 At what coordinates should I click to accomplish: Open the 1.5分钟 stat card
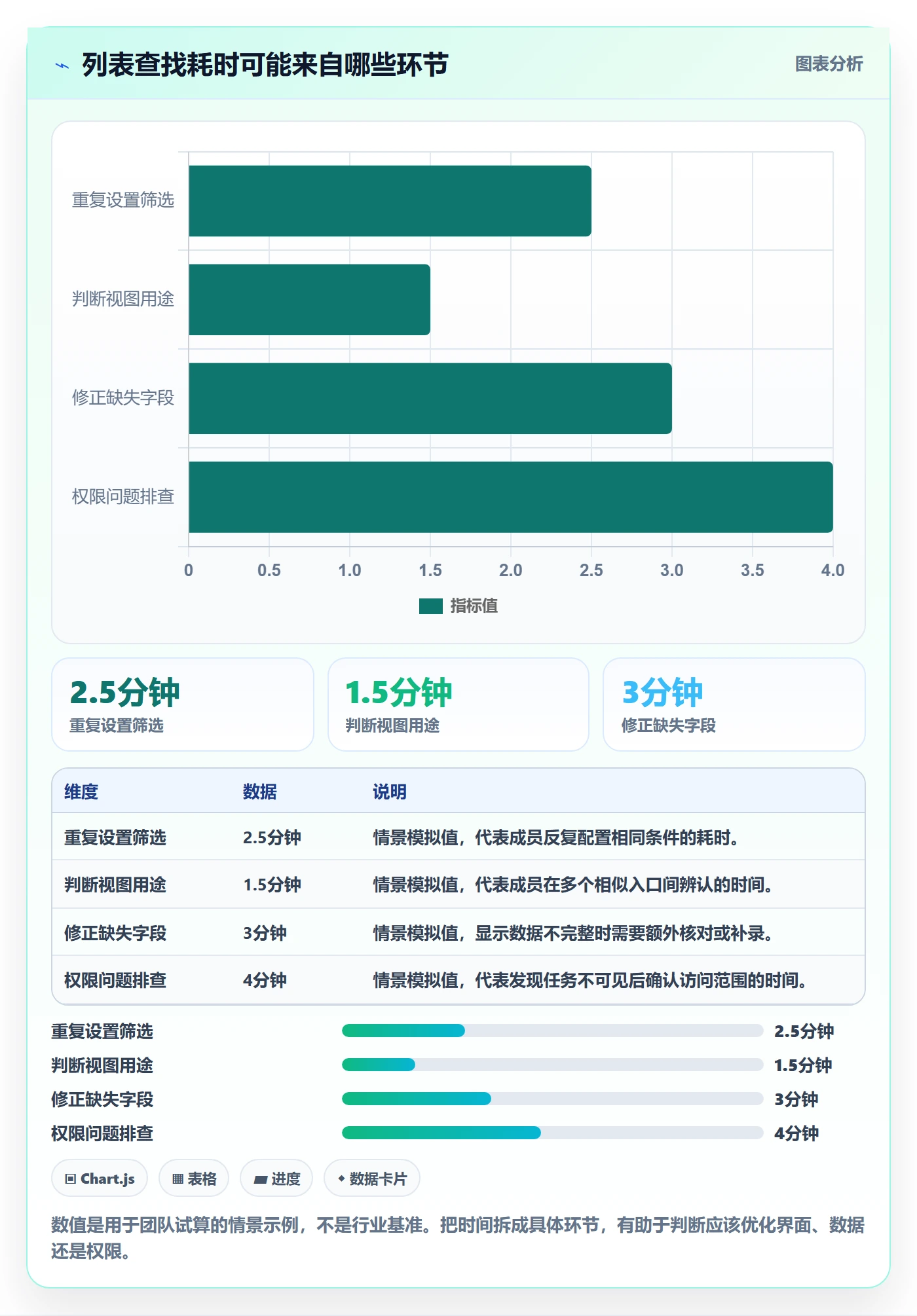click(x=458, y=704)
